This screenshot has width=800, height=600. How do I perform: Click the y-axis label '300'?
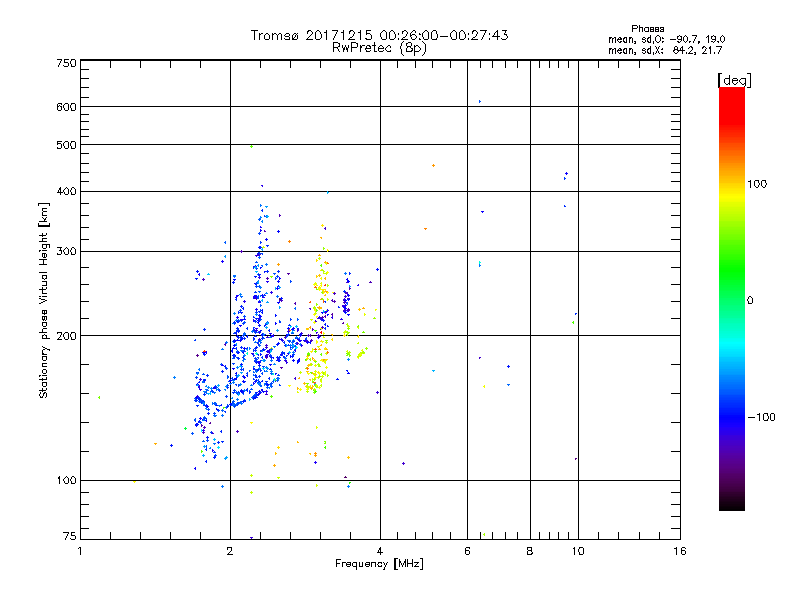coord(67,252)
